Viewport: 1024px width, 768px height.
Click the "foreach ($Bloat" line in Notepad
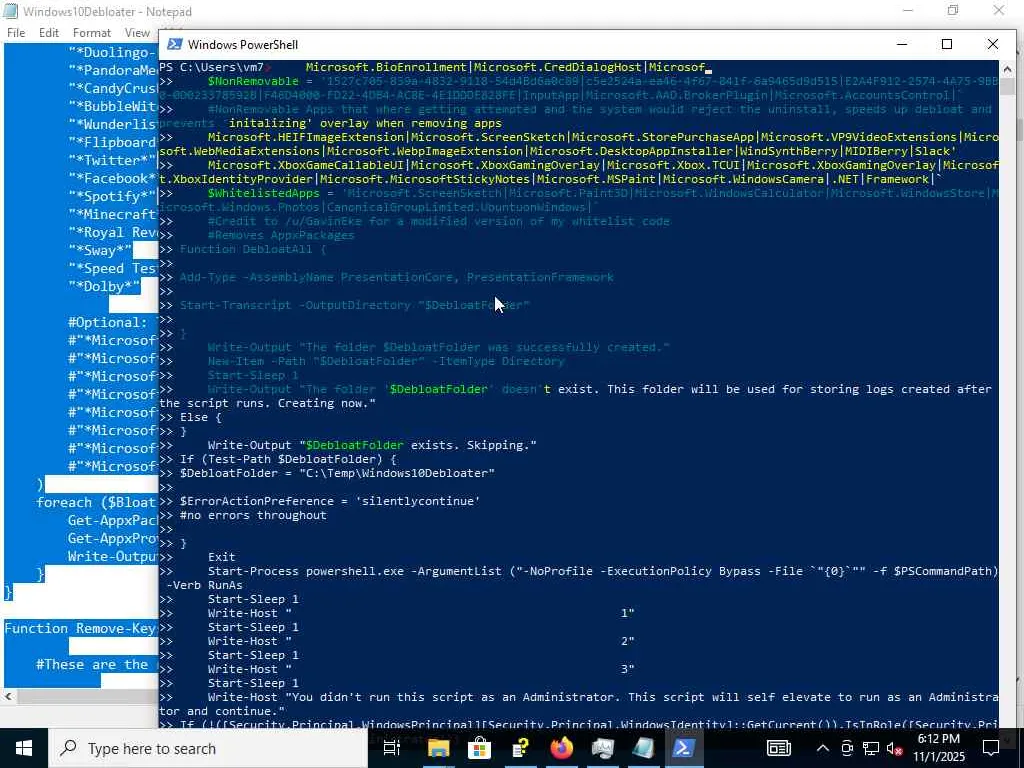[96, 502]
